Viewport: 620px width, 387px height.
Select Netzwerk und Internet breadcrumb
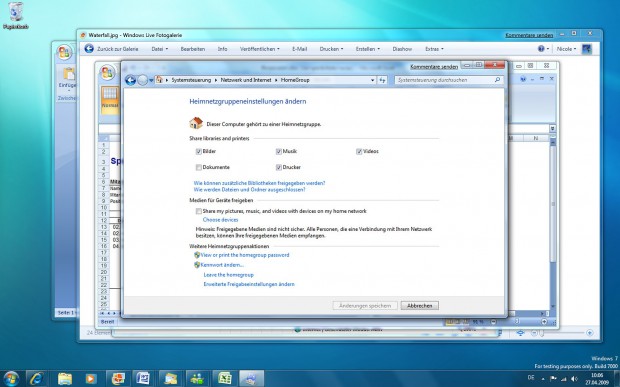(246, 80)
